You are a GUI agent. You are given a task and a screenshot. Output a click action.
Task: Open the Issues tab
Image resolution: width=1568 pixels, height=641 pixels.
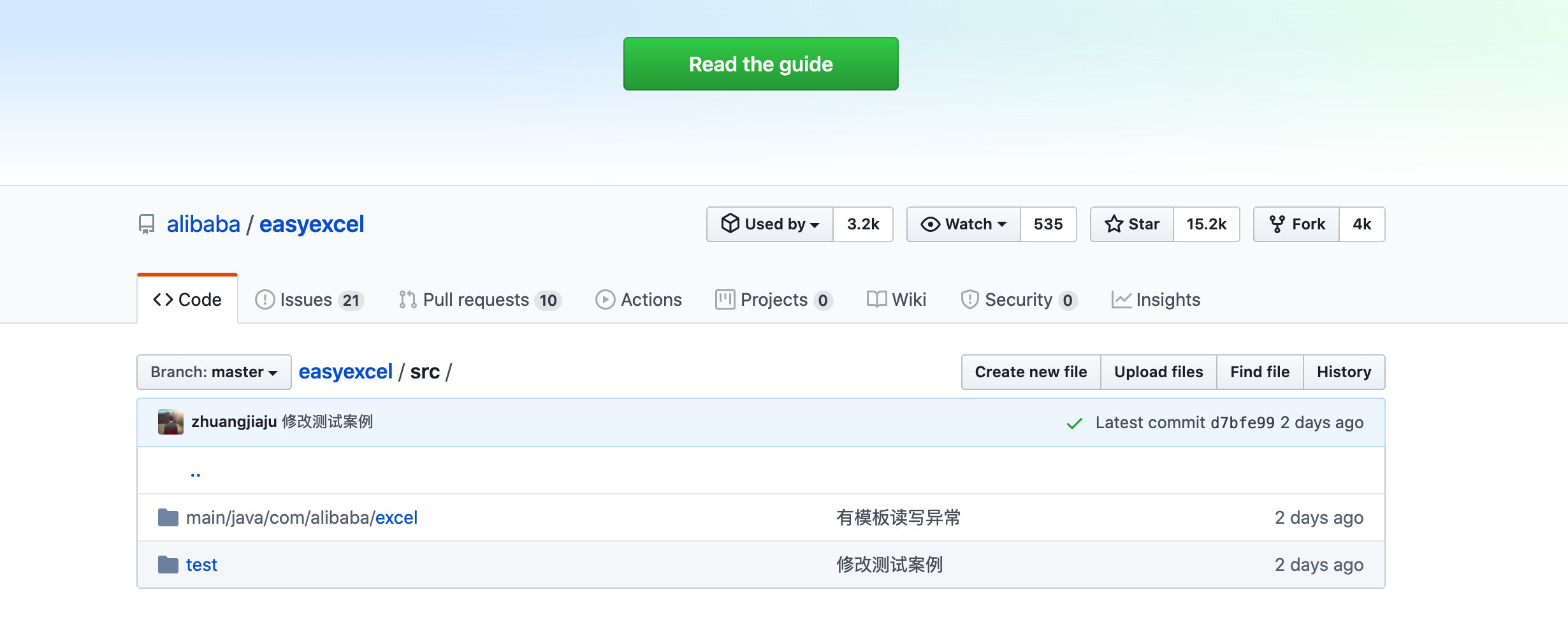pyautogui.click(x=309, y=299)
